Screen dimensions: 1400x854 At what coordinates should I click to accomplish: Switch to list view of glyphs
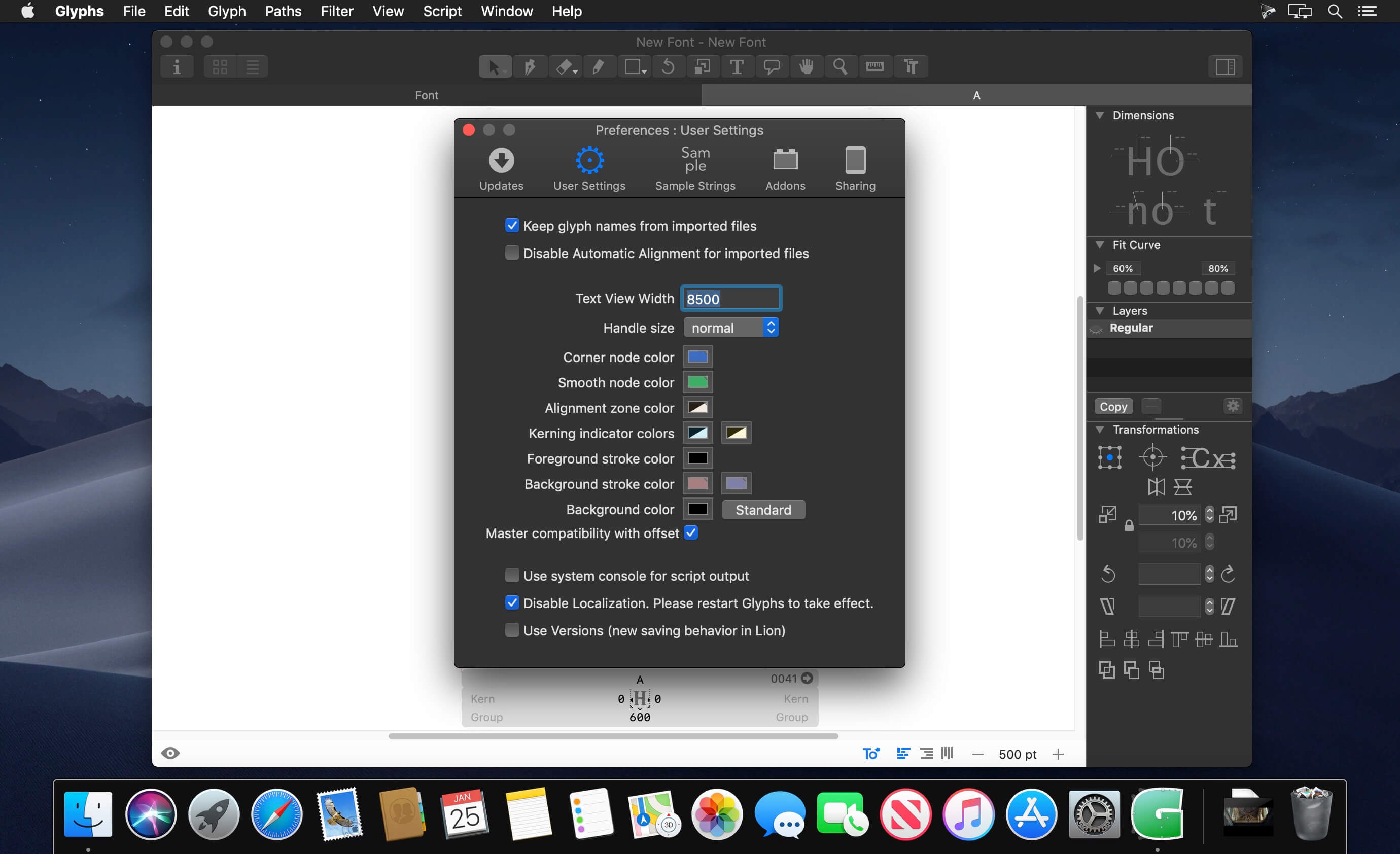point(252,66)
